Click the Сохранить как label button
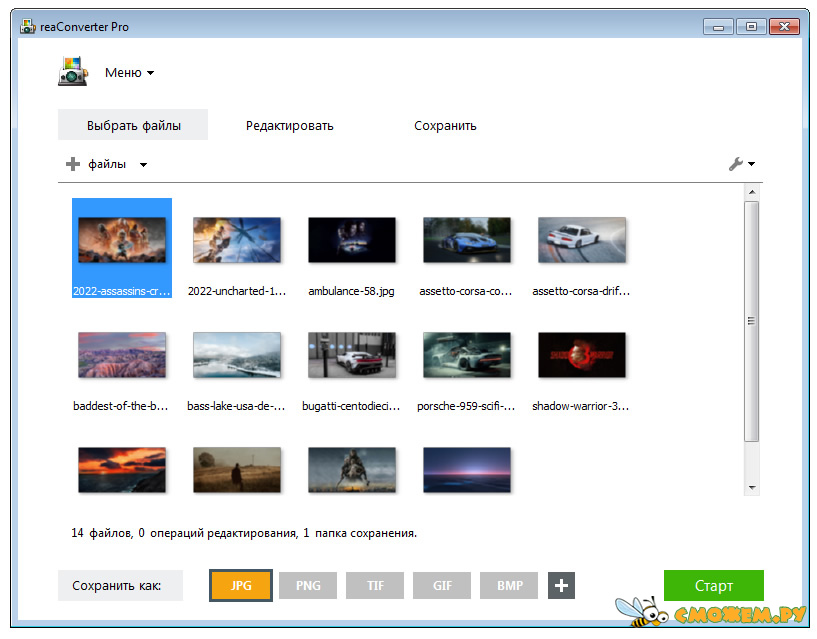Screen dimensions: 817x639 coord(120,586)
